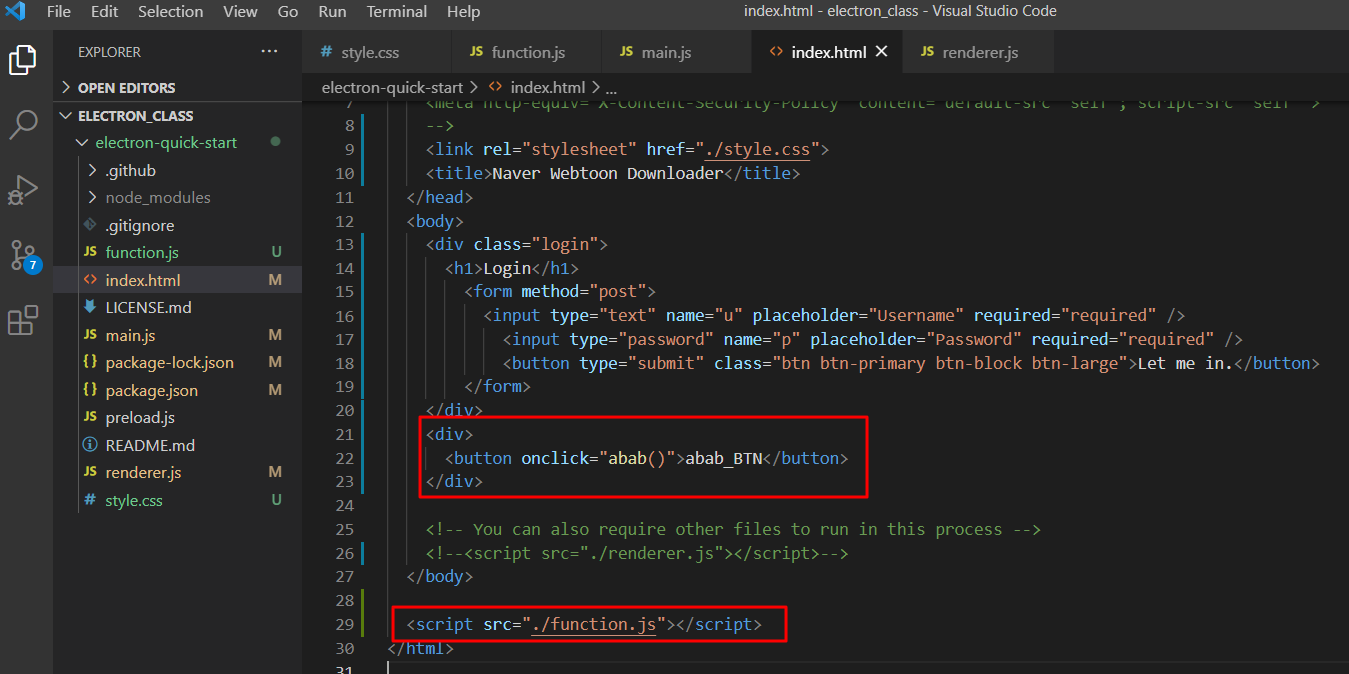The image size is (1349, 674).
Task: Click line number 21 in the gutter
Action: (345, 435)
